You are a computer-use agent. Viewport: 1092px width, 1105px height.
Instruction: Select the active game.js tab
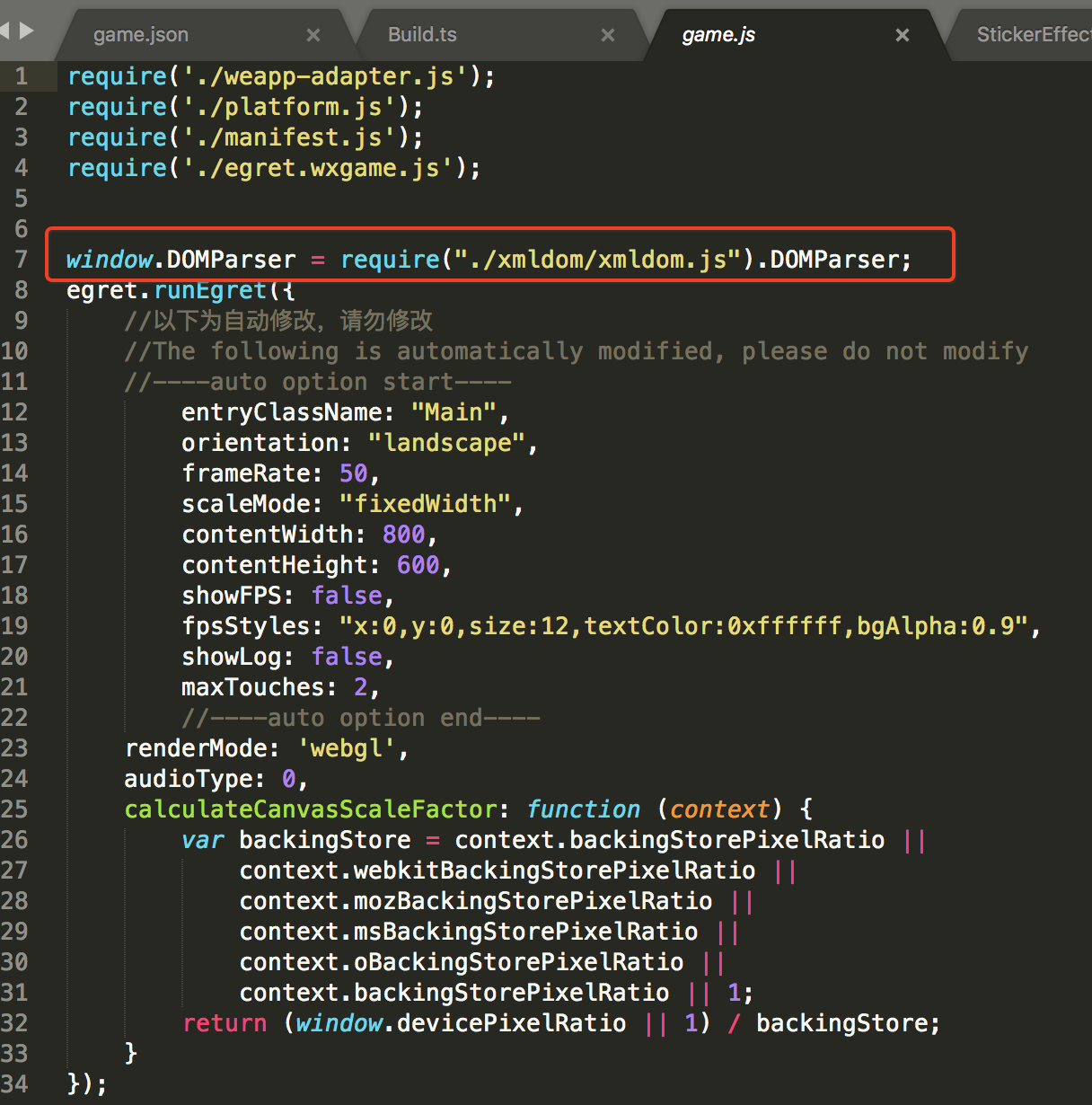pos(718,35)
